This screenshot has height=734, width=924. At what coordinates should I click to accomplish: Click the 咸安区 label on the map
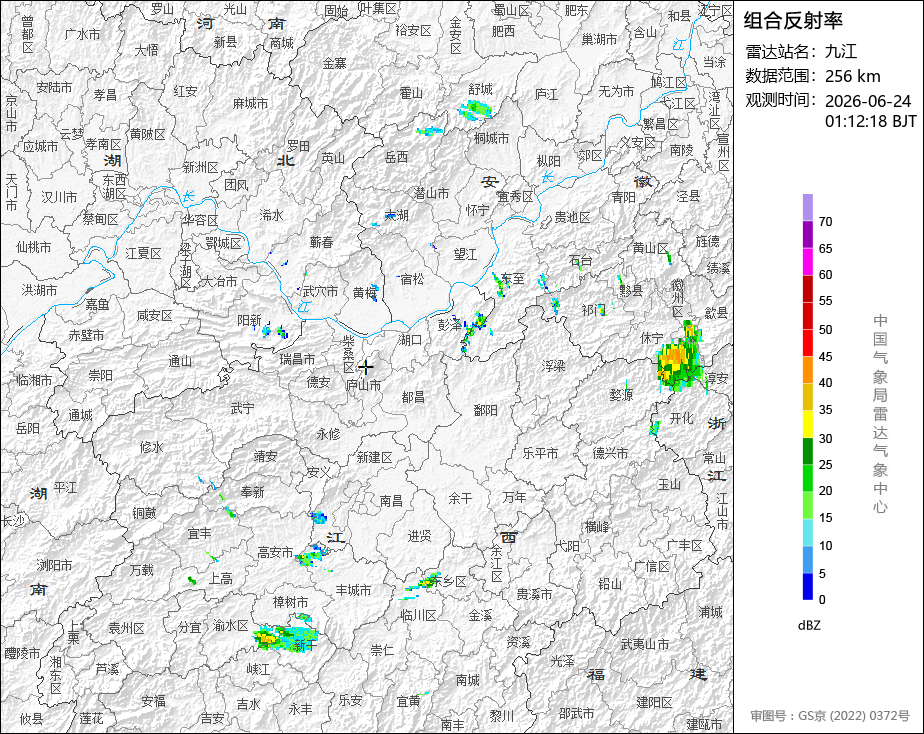(154, 316)
